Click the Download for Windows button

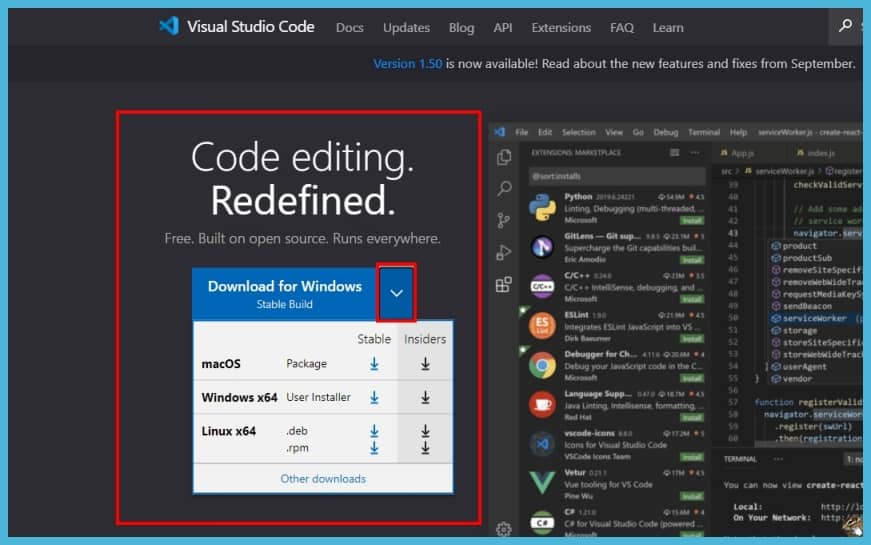(x=284, y=294)
